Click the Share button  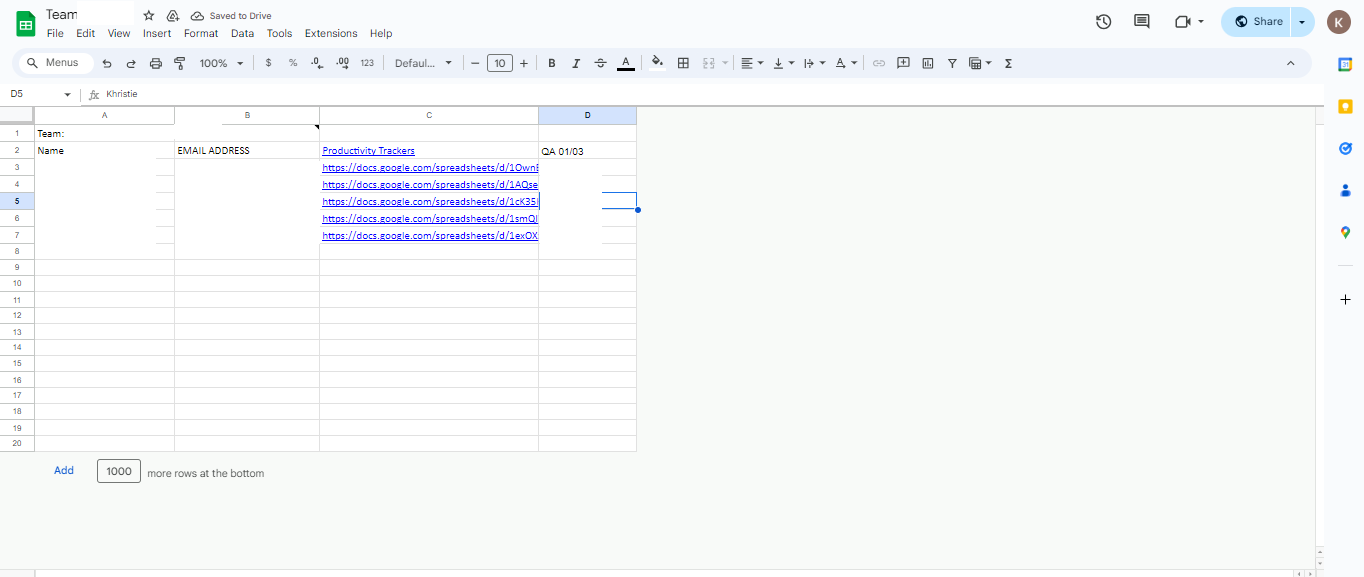click(1258, 21)
